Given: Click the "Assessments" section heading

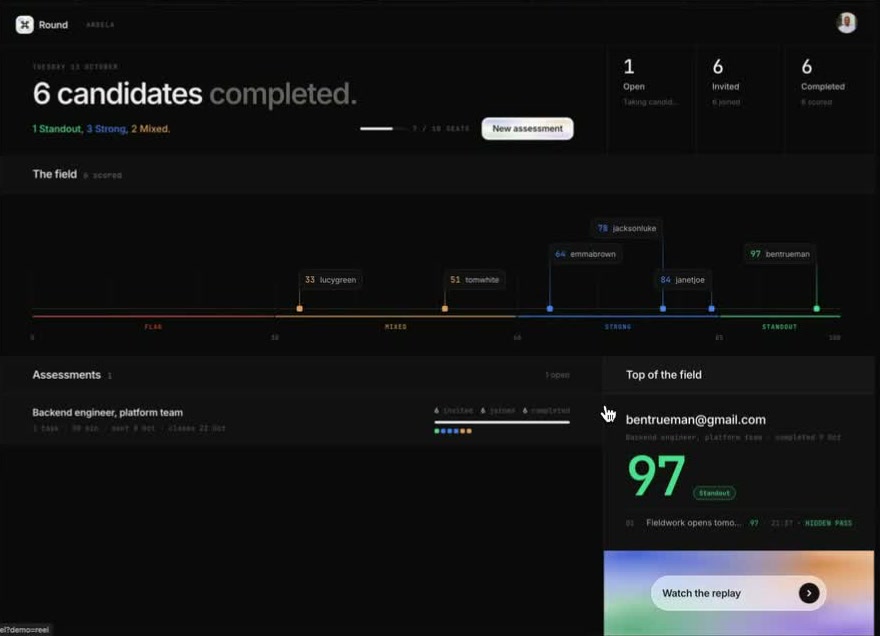Looking at the screenshot, I should coord(66,375).
